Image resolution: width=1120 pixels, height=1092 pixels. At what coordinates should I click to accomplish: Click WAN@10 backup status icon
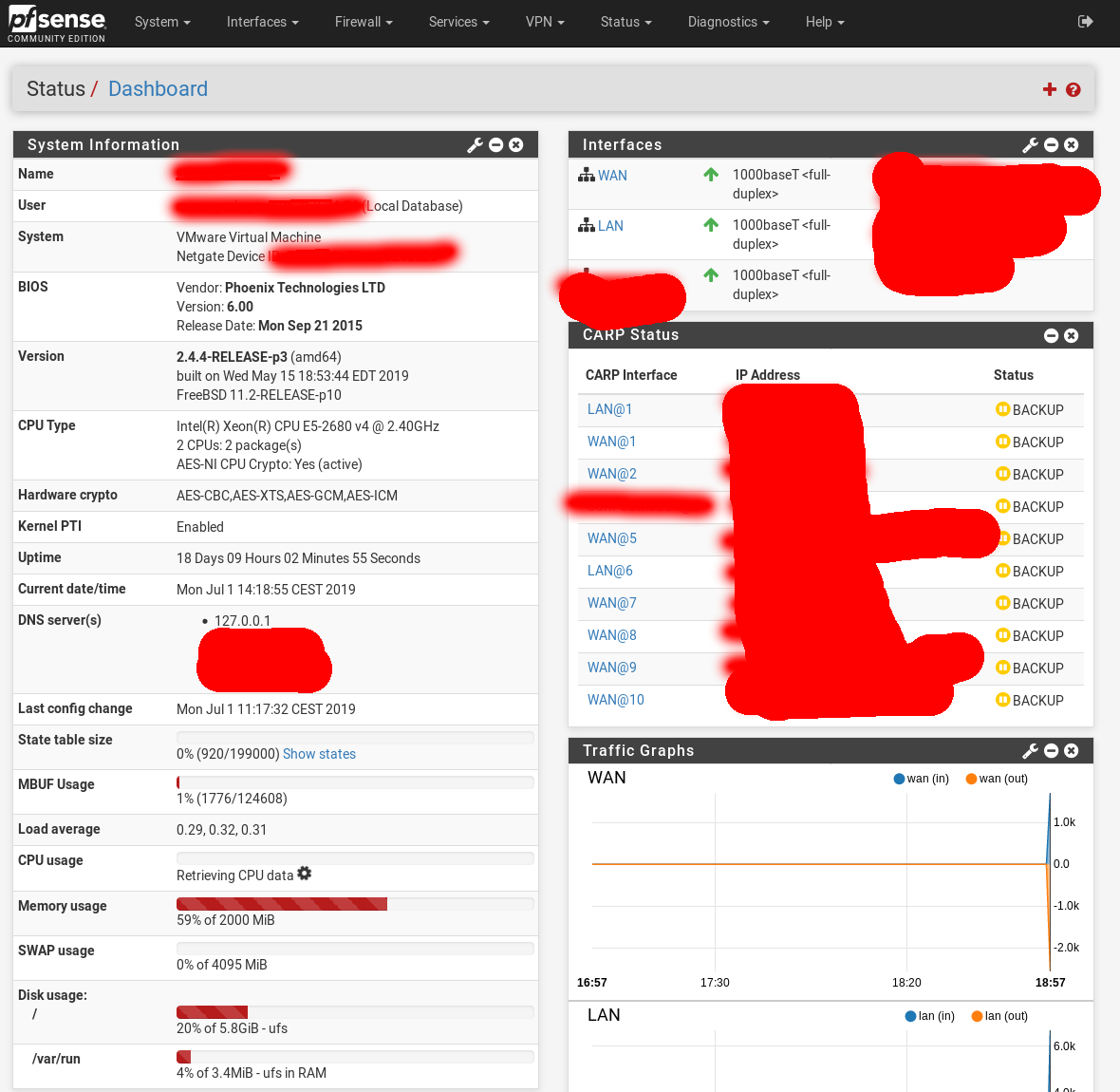tap(1003, 700)
